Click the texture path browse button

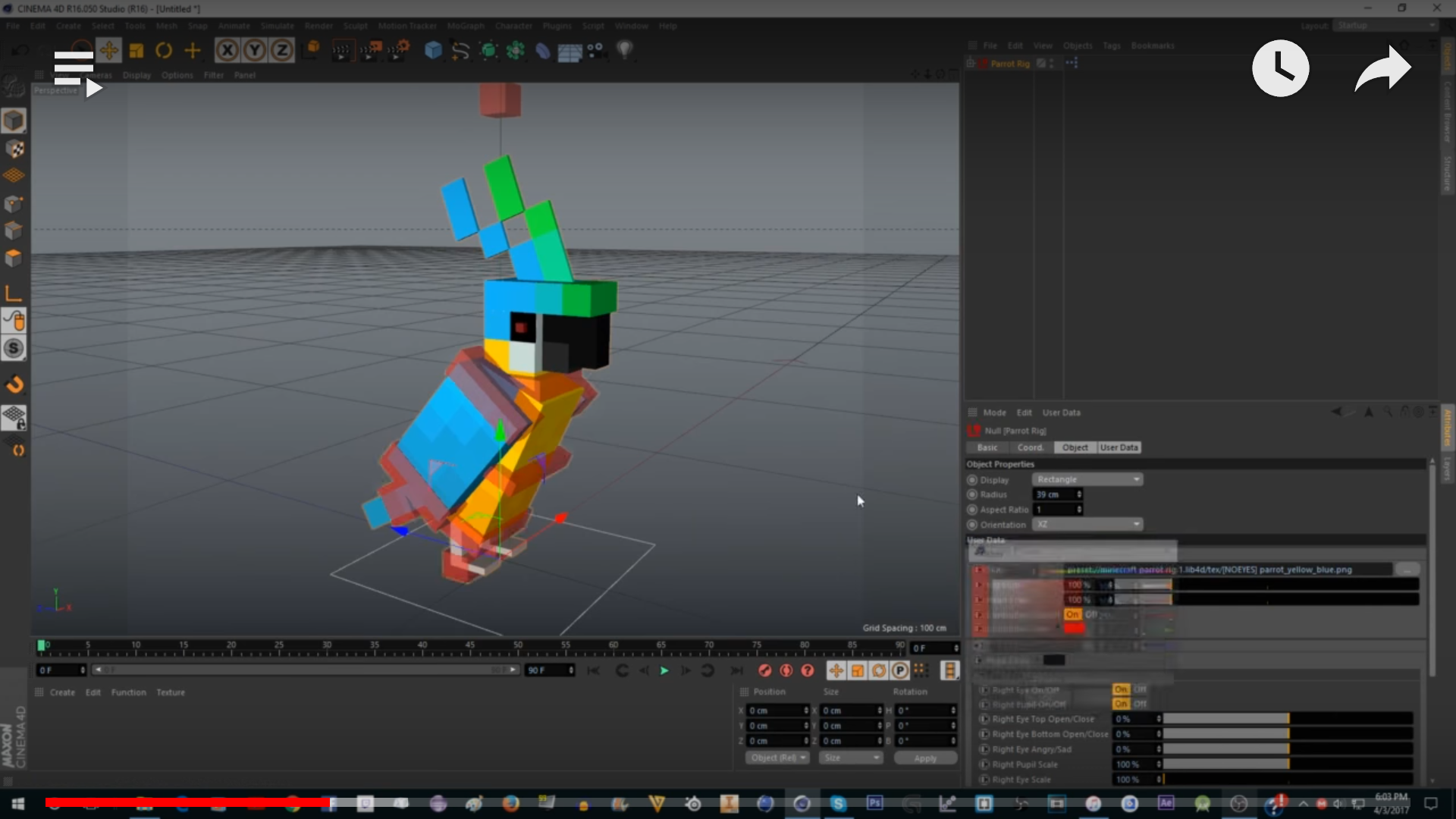[x=1407, y=570]
